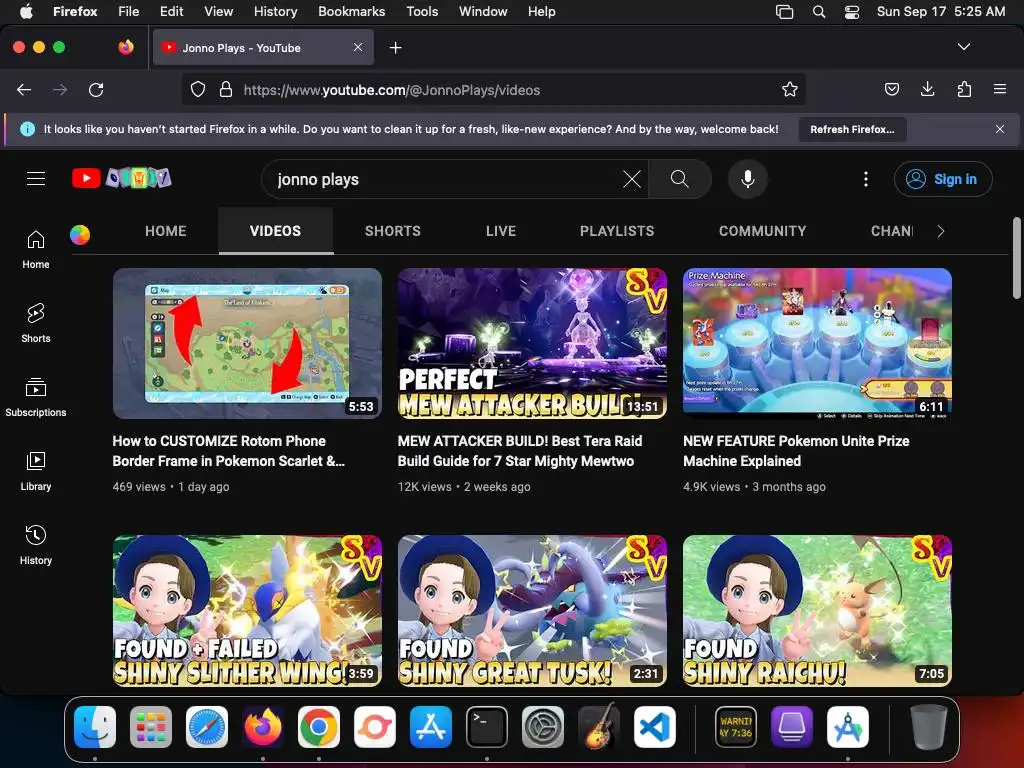This screenshot has height=768, width=1024.
Task: Click the Jonno Plays channel avatar
Action: tap(80, 234)
